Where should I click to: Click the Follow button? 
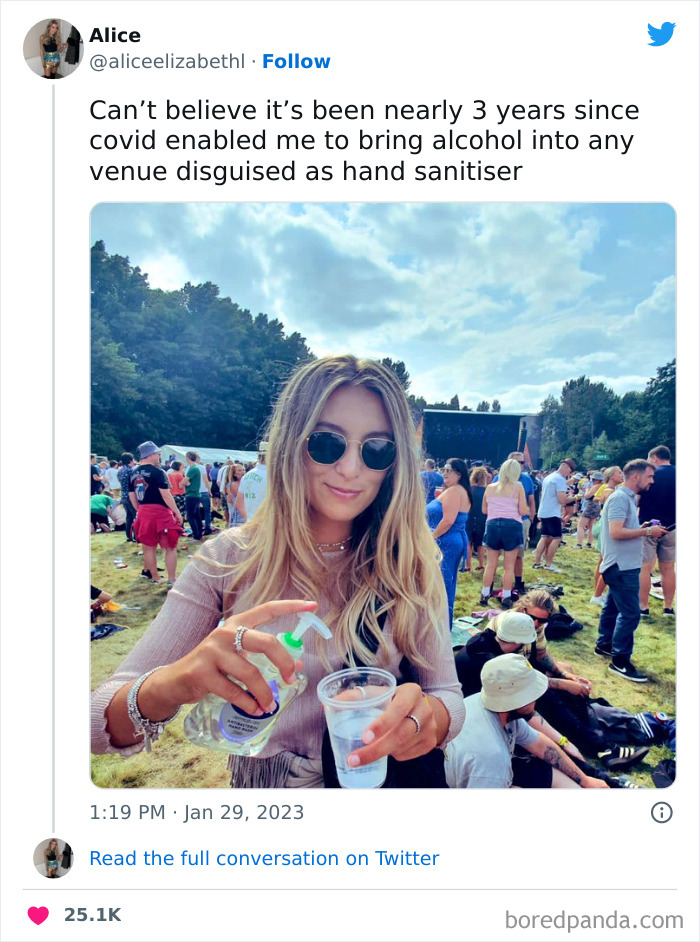coord(297,60)
